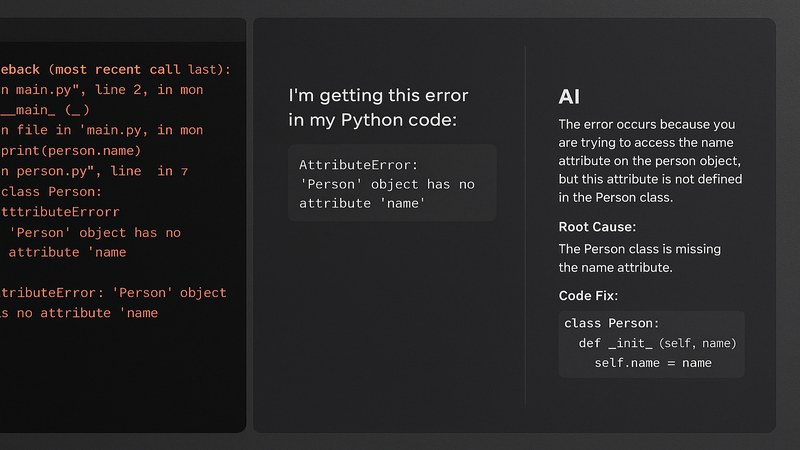Click the 'class Person:' line in terminal
This screenshot has height=450, width=800.
click(x=52, y=191)
